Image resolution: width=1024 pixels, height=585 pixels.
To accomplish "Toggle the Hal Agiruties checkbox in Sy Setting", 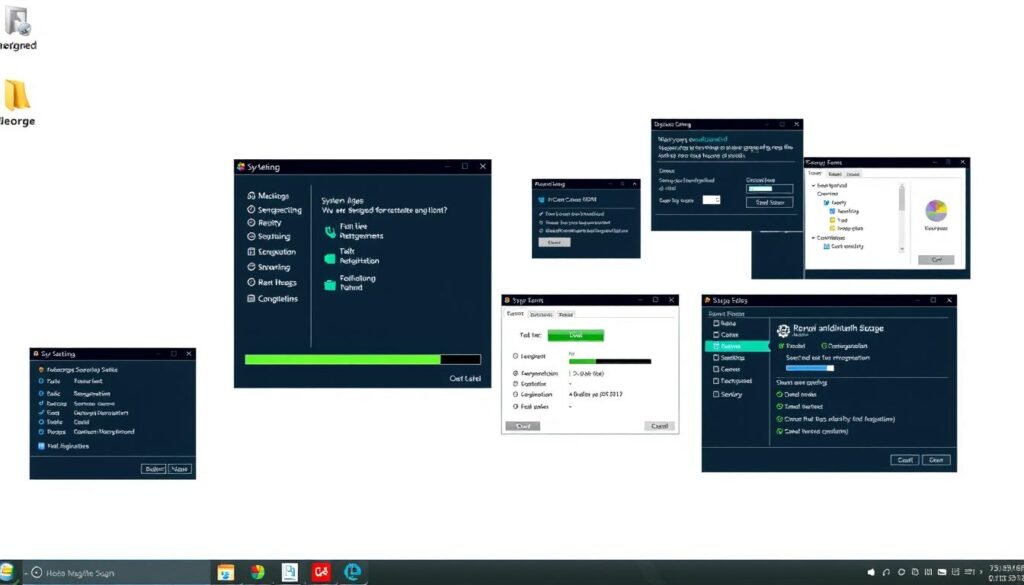I will (41, 447).
